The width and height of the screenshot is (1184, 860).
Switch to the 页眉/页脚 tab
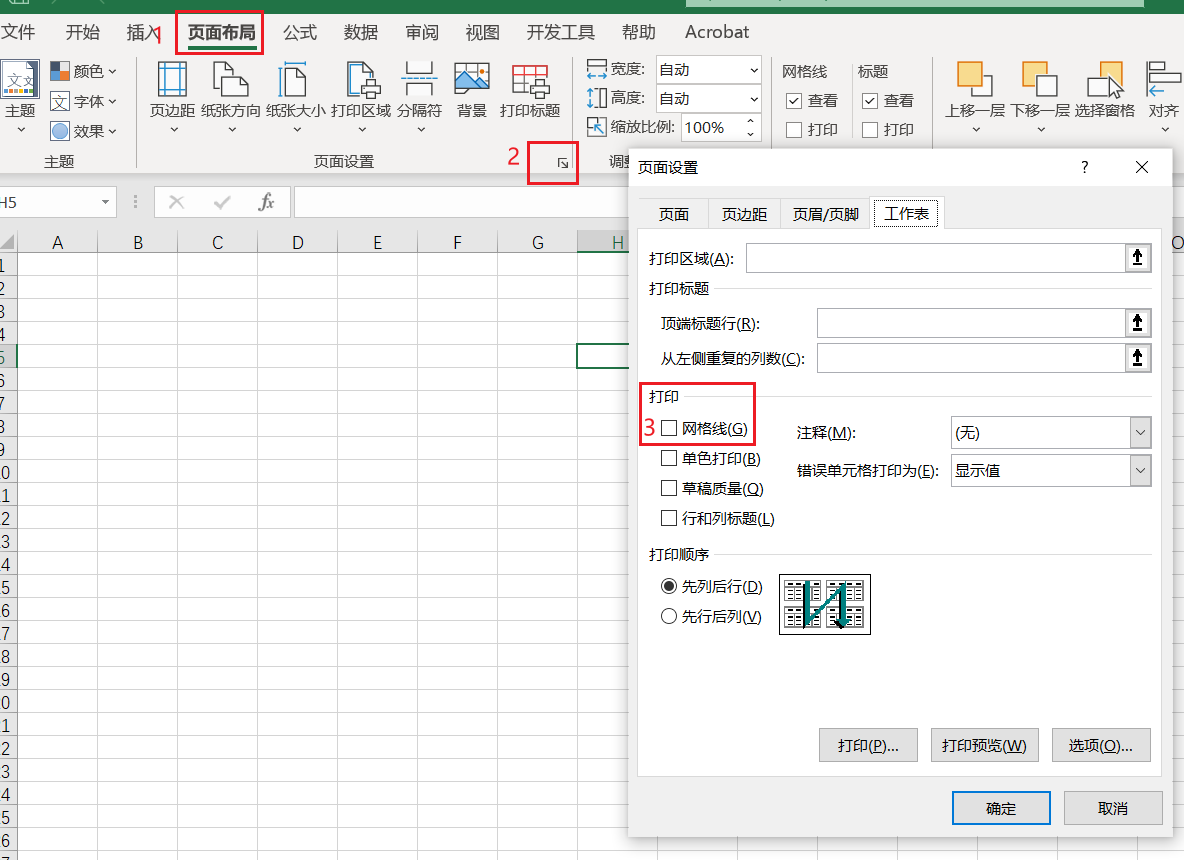pos(824,213)
